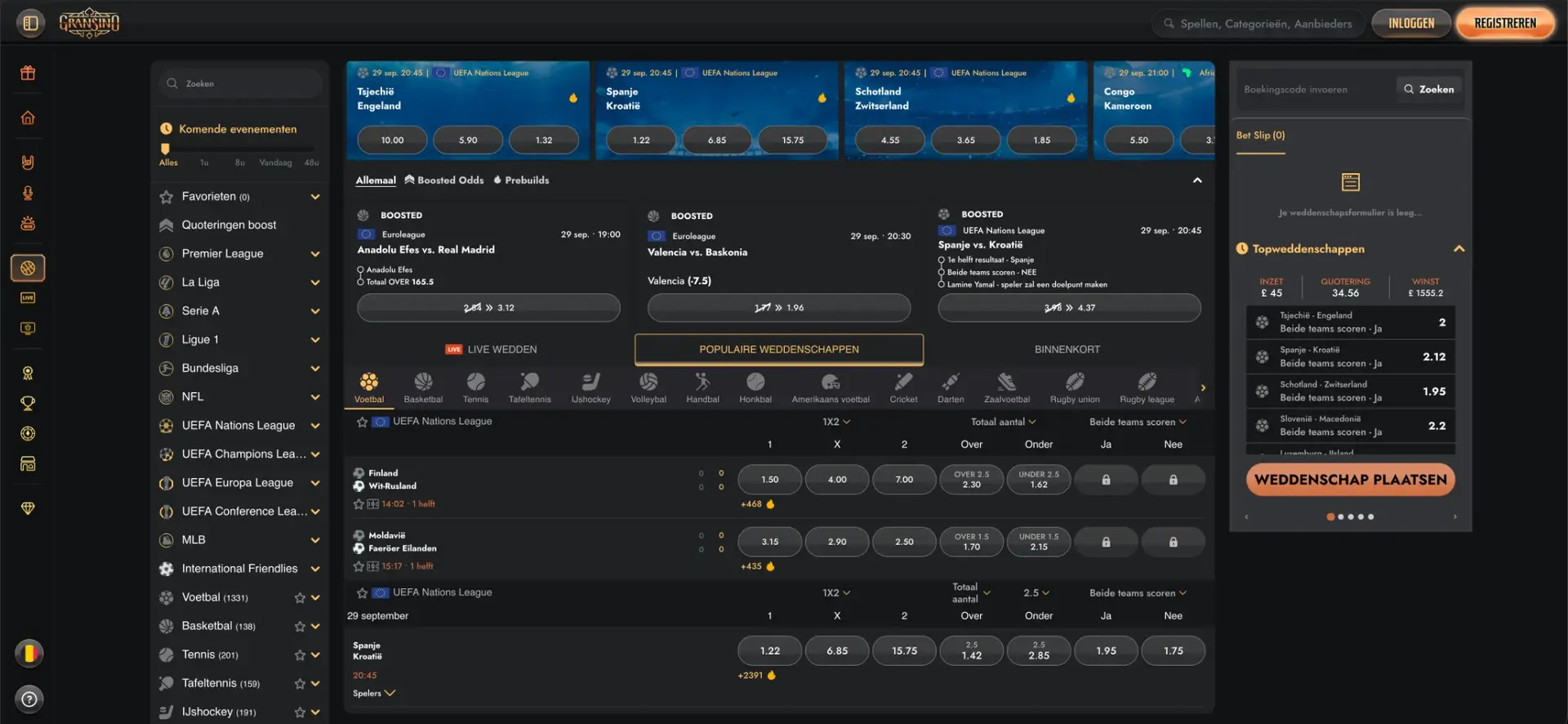This screenshot has height=724, width=1568.
Task: Open the first 1X2 market dropdown
Action: [x=836, y=422]
